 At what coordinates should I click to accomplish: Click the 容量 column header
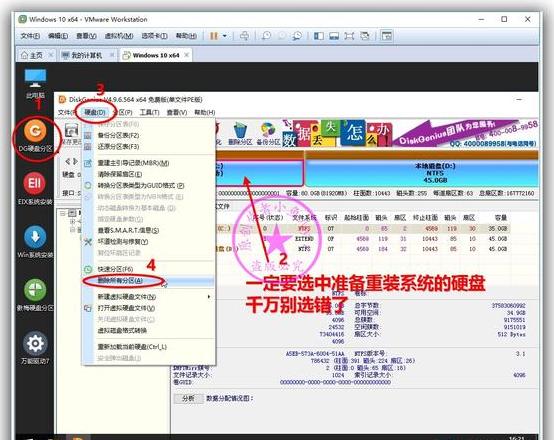[501, 218]
